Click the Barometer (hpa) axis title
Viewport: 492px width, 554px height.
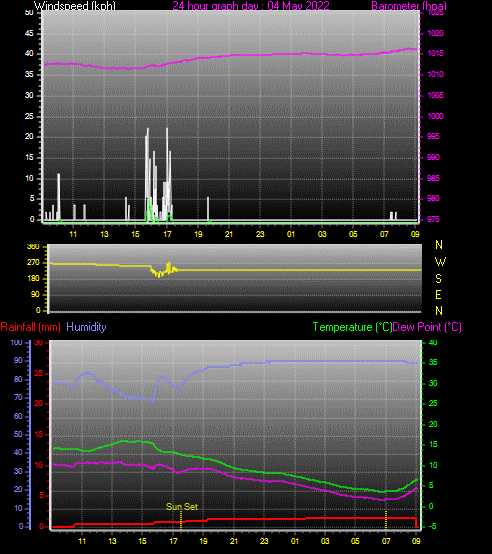(409, 6)
